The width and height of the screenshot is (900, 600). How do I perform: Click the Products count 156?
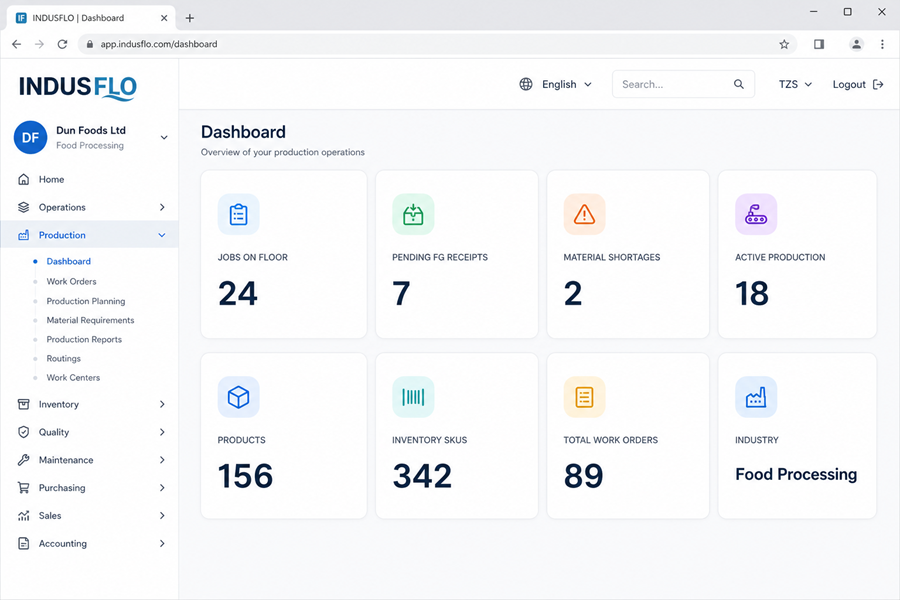coord(245,476)
